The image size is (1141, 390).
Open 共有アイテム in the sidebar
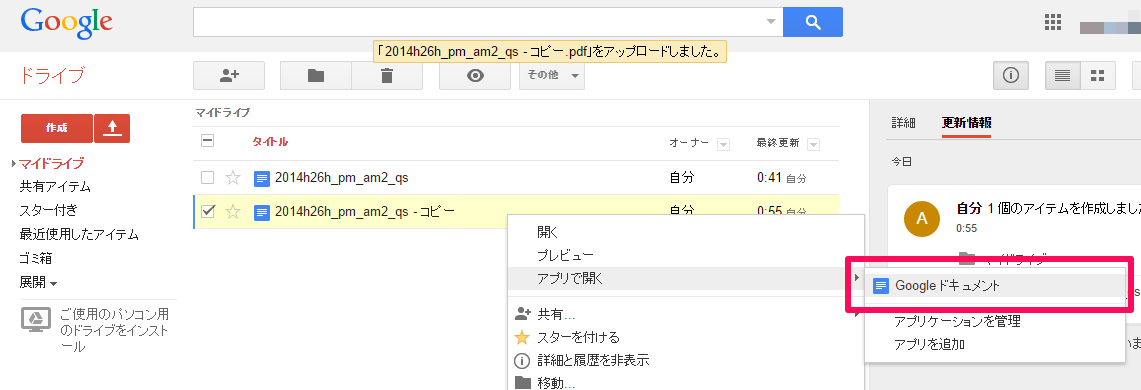point(55,187)
